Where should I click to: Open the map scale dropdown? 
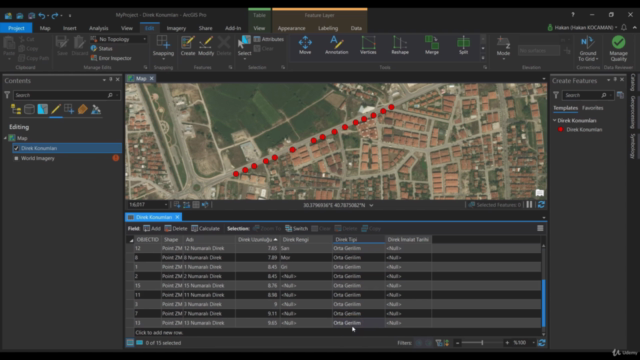point(166,204)
